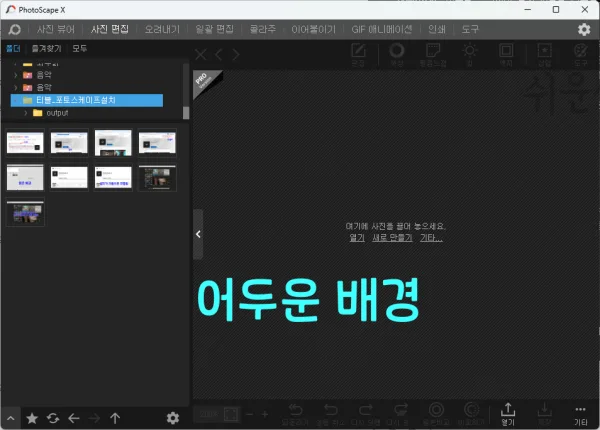The width and height of the screenshot is (600, 430).
Task: Open the 사진 뷰어 tab
Action: 56,29
